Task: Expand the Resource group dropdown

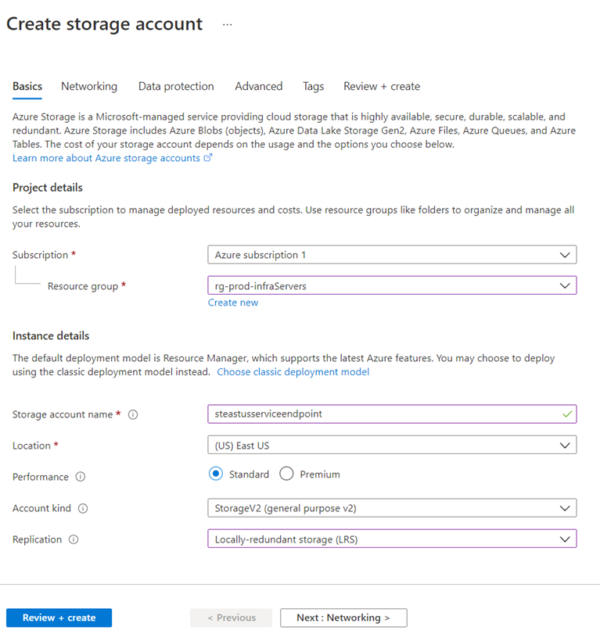Action: [x=392, y=286]
